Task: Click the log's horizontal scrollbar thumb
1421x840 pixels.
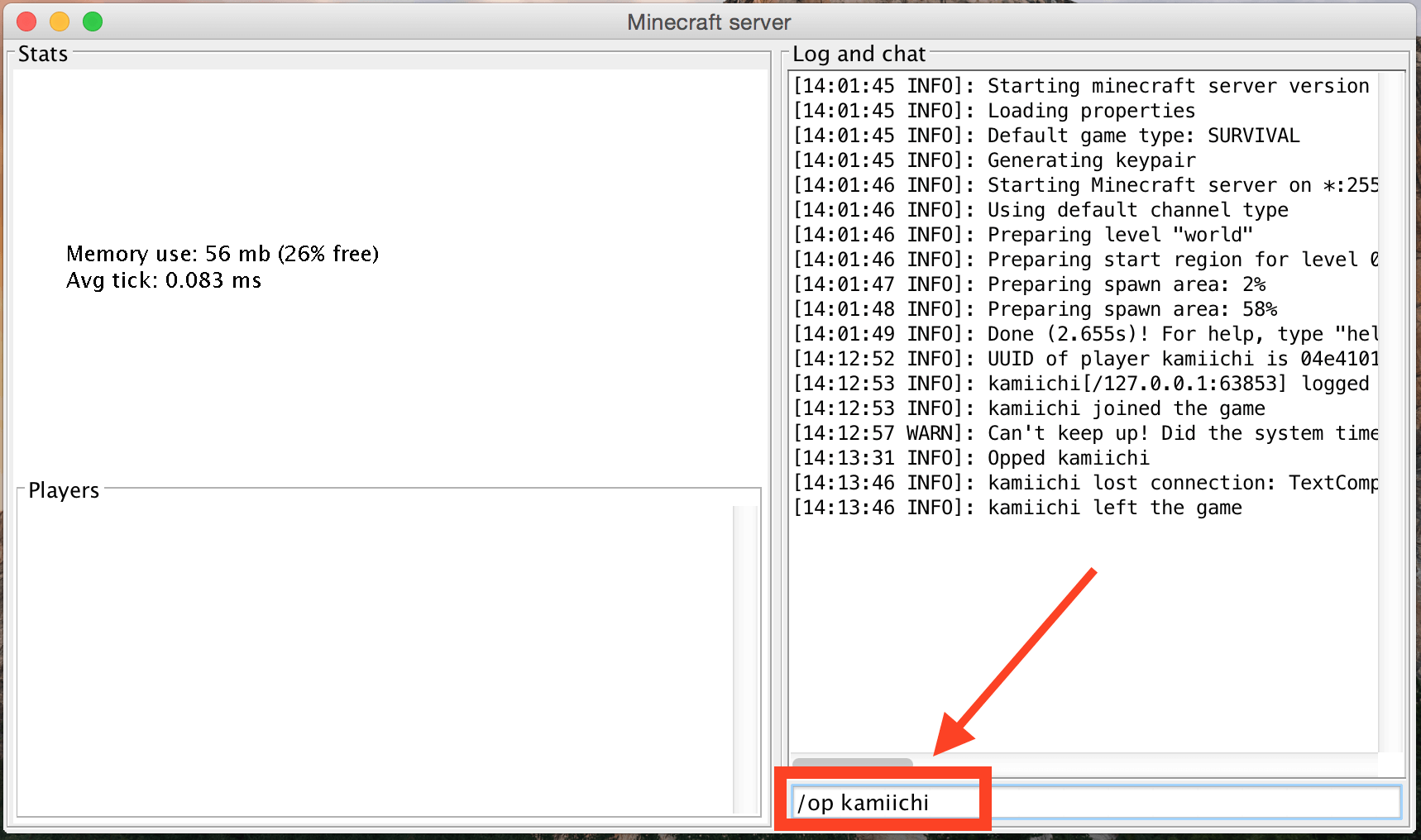Action: tap(852, 763)
